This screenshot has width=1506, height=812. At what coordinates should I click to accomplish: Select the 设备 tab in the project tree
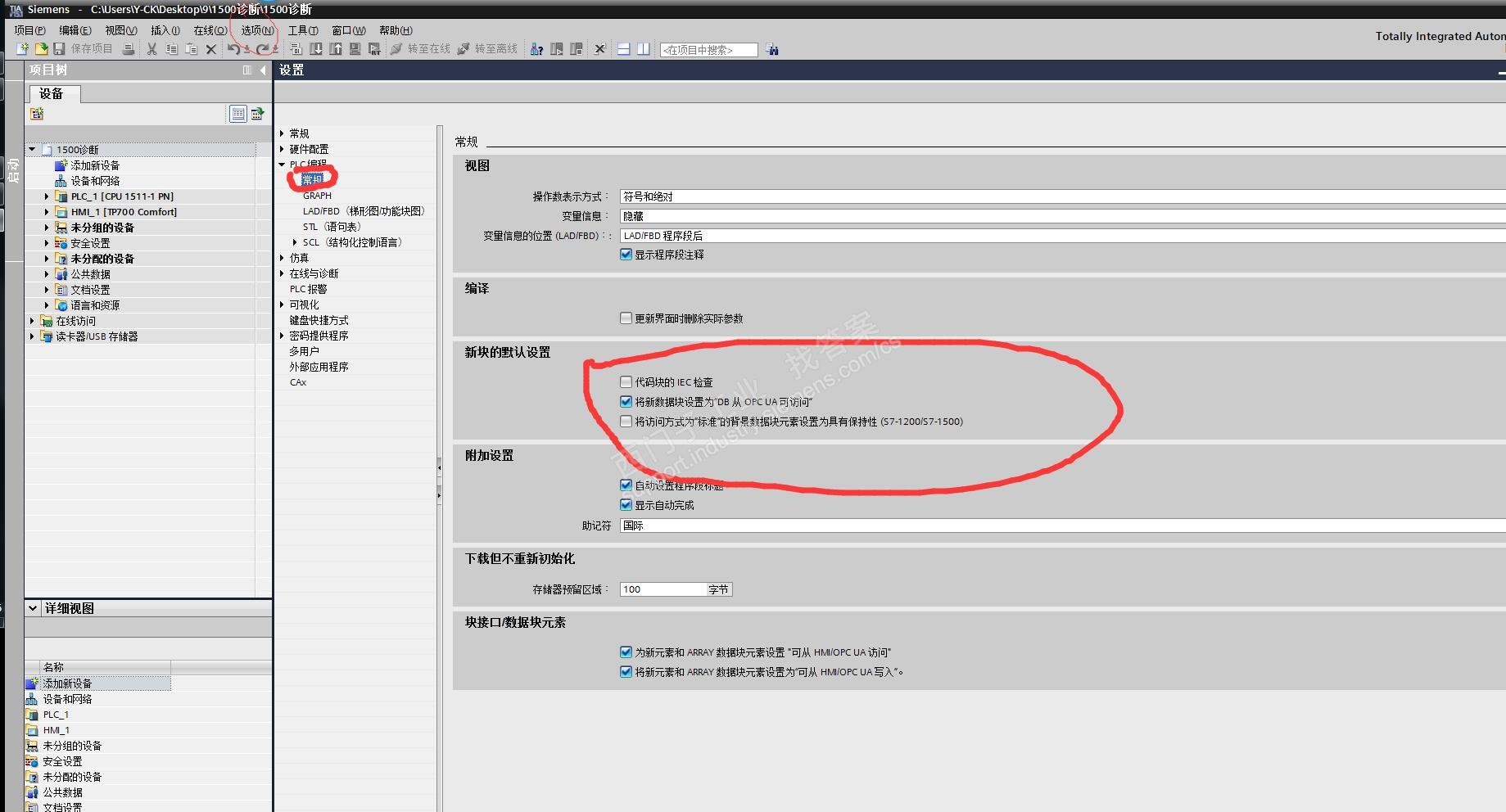(x=55, y=93)
